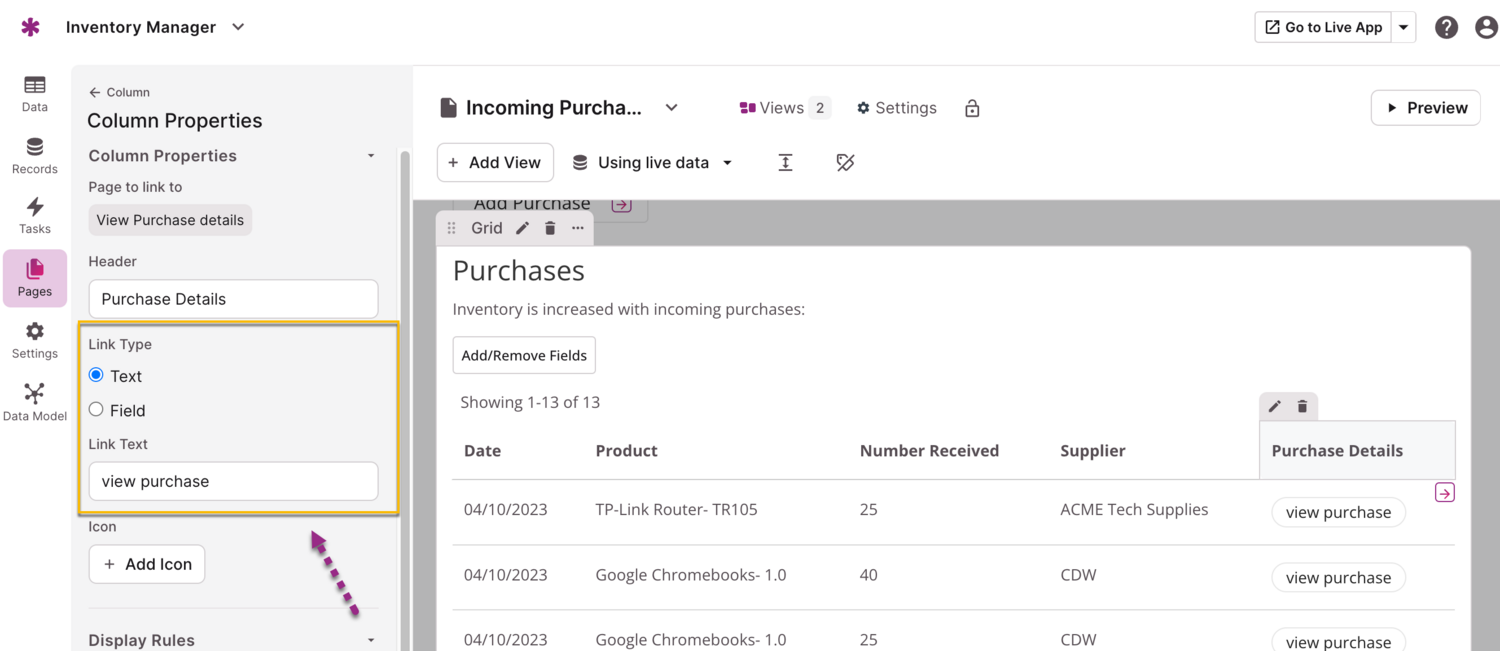Collapse the Display Rules section

(371, 640)
